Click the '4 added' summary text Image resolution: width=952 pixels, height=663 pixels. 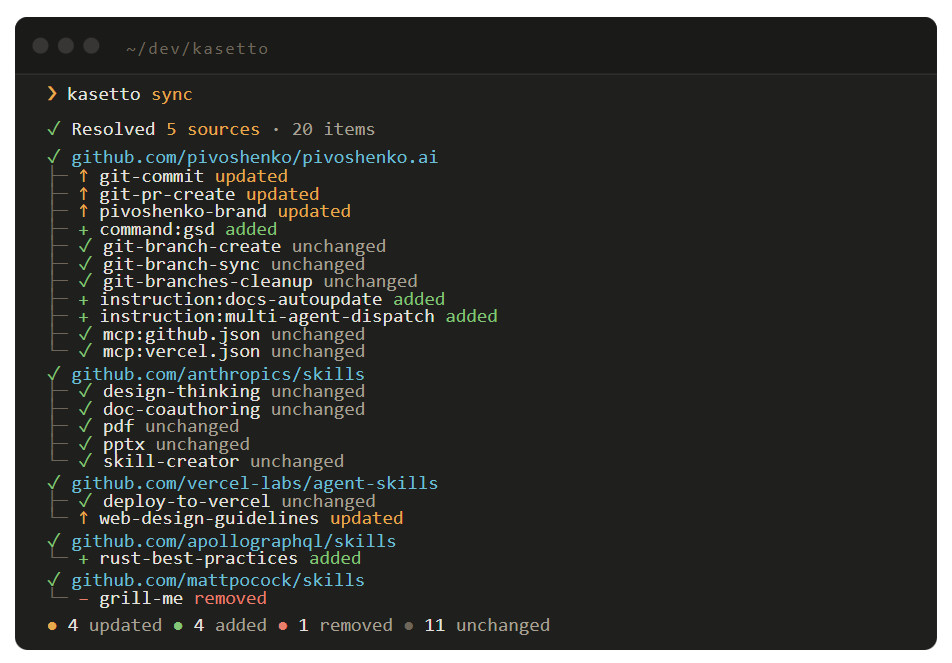click(x=230, y=625)
